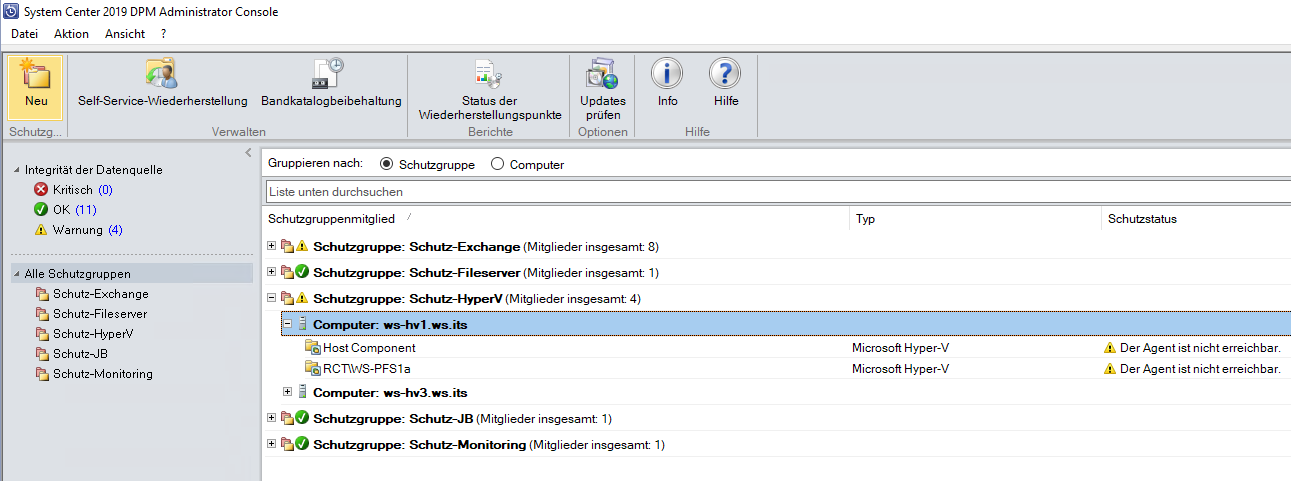Click Updates prüfen icon
The image size is (1291, 481).
[x=603, y=75]
